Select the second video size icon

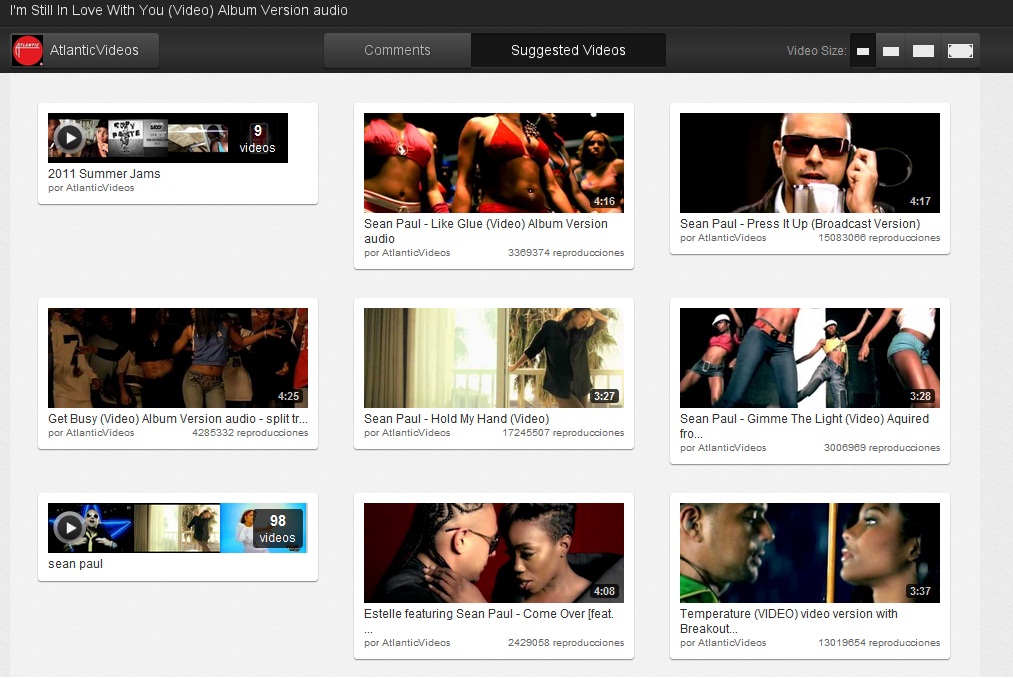891,51
